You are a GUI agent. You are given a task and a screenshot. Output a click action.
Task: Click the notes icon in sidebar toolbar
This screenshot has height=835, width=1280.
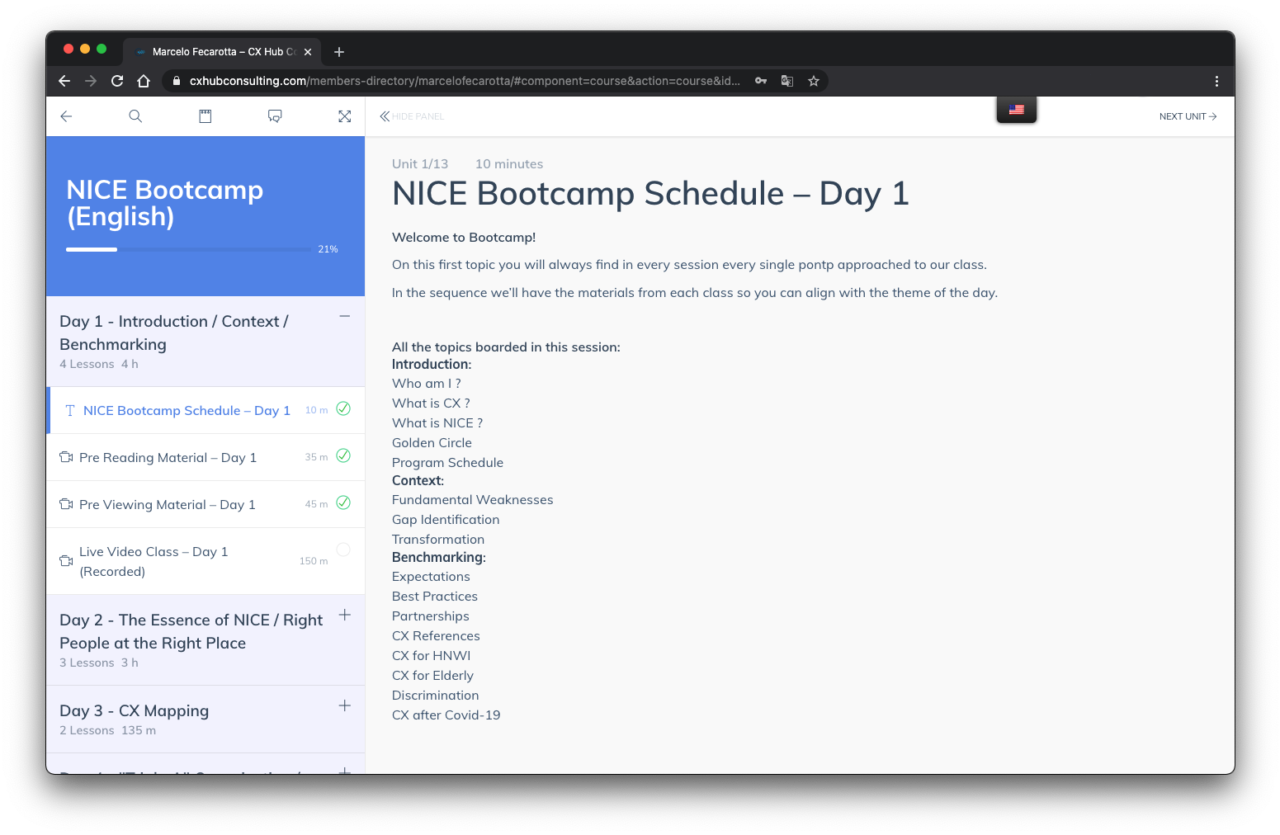(205, 116)
